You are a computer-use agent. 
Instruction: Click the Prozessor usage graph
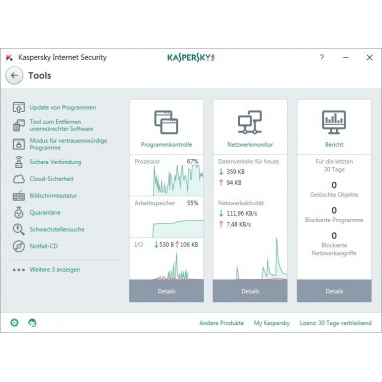178,180
